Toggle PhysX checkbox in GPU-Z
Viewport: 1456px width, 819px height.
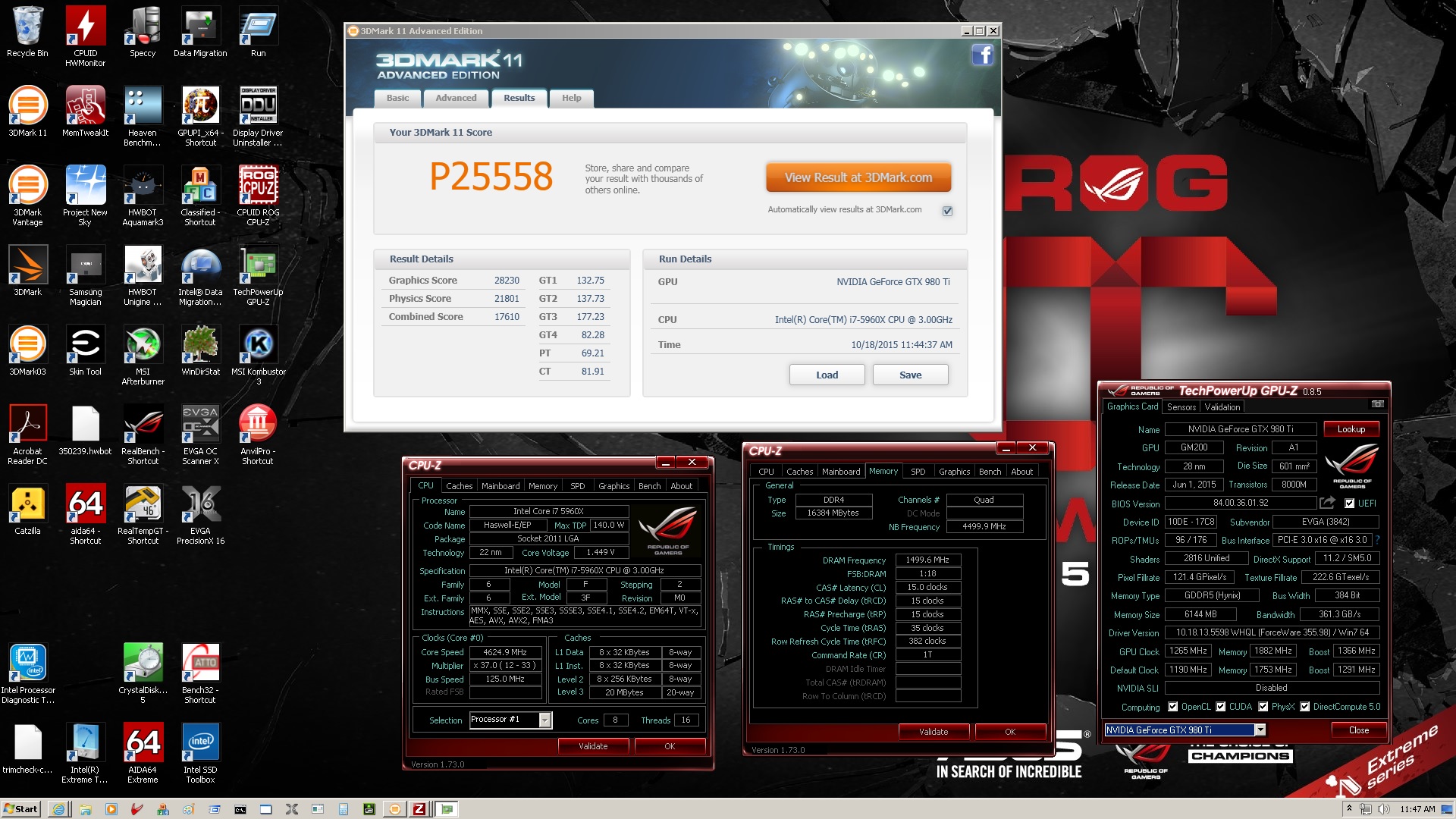coord(1263,707)
